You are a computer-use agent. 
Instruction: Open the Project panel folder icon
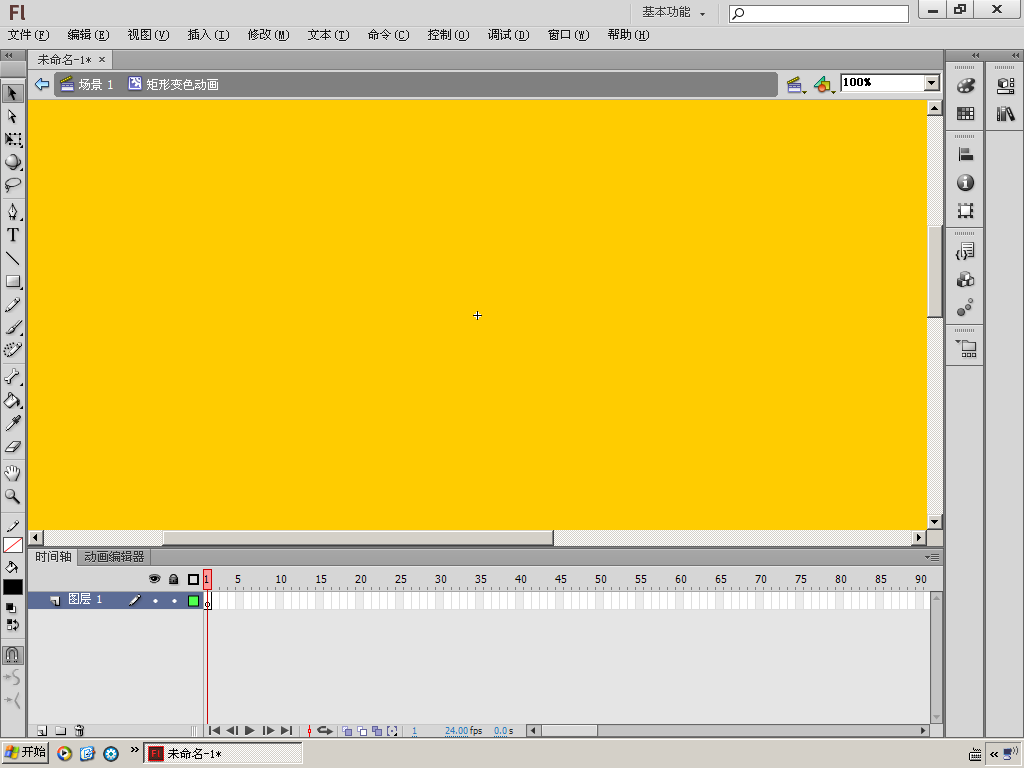pos(965,349)
